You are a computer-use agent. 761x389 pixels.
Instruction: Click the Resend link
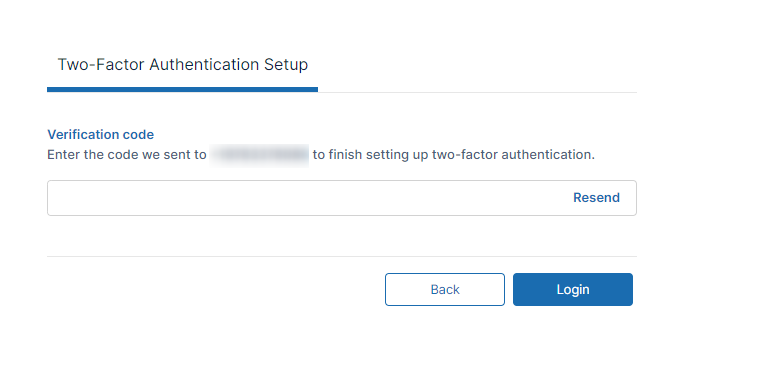[596, 197]
